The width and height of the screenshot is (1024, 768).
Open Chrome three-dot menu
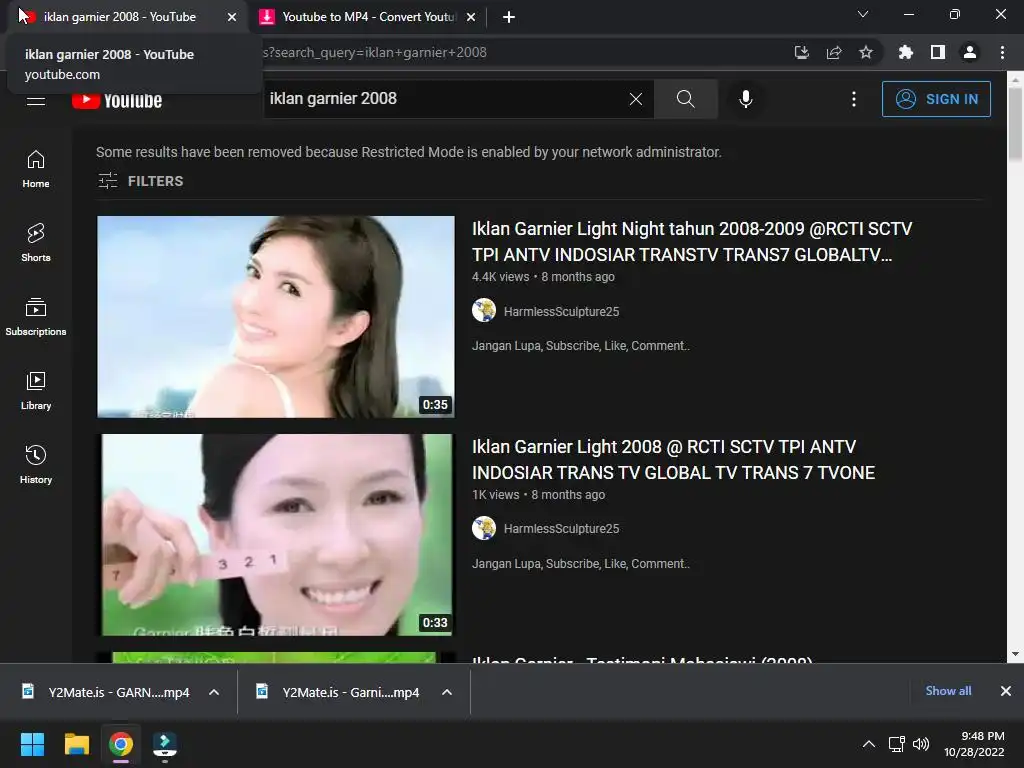pyautogui.click(x=1002, y=52)
